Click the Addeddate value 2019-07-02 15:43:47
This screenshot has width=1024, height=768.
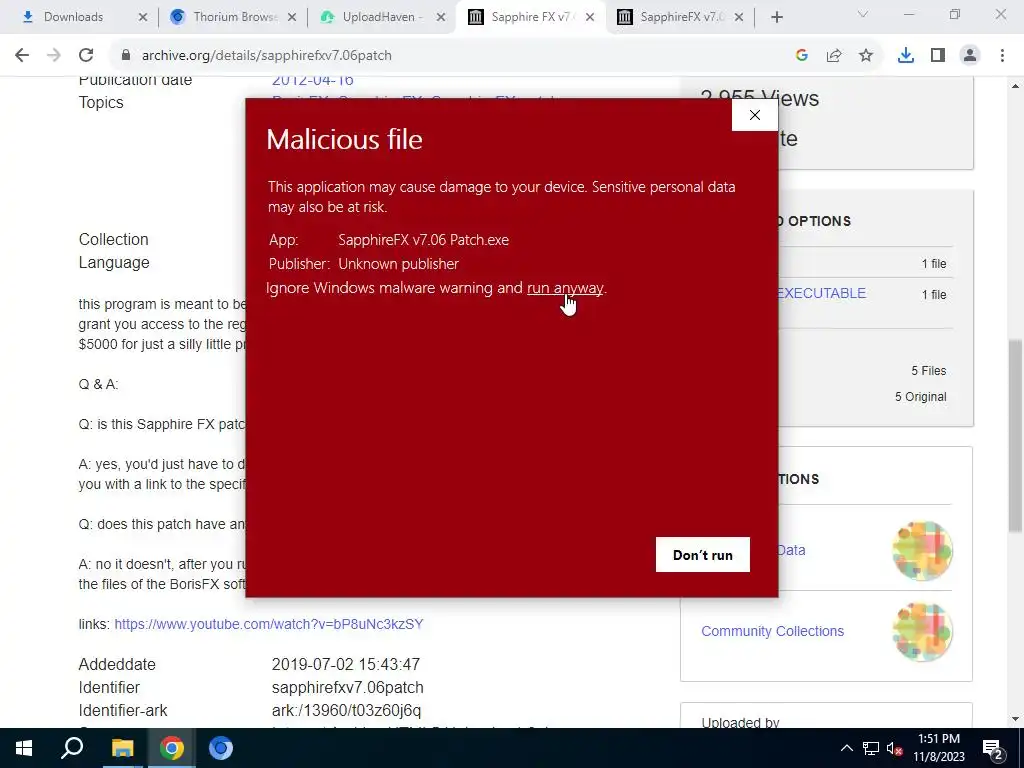[345, 664]
